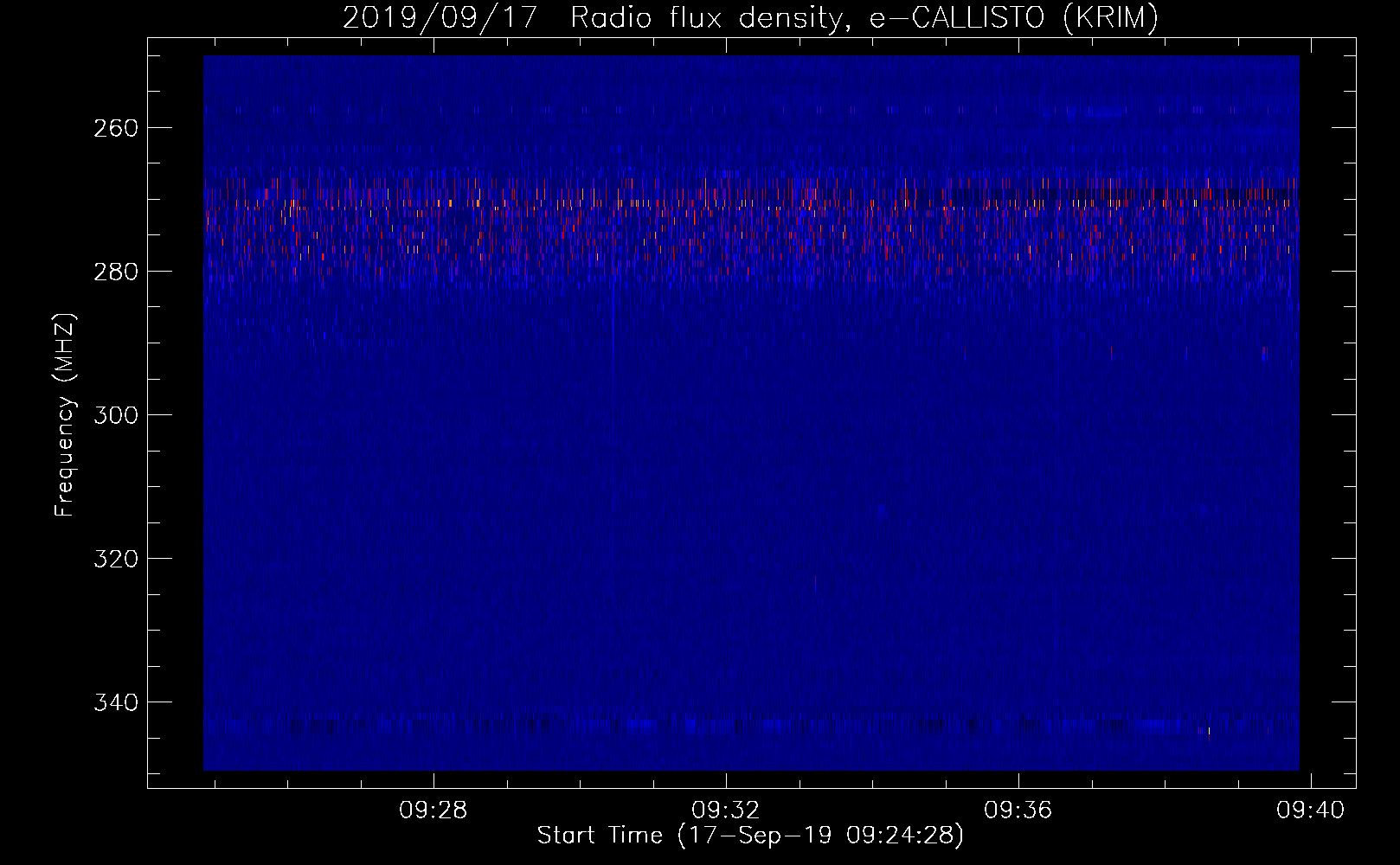Click the 300 frequency tick label
1400x865 pixels.
(115, 415)
